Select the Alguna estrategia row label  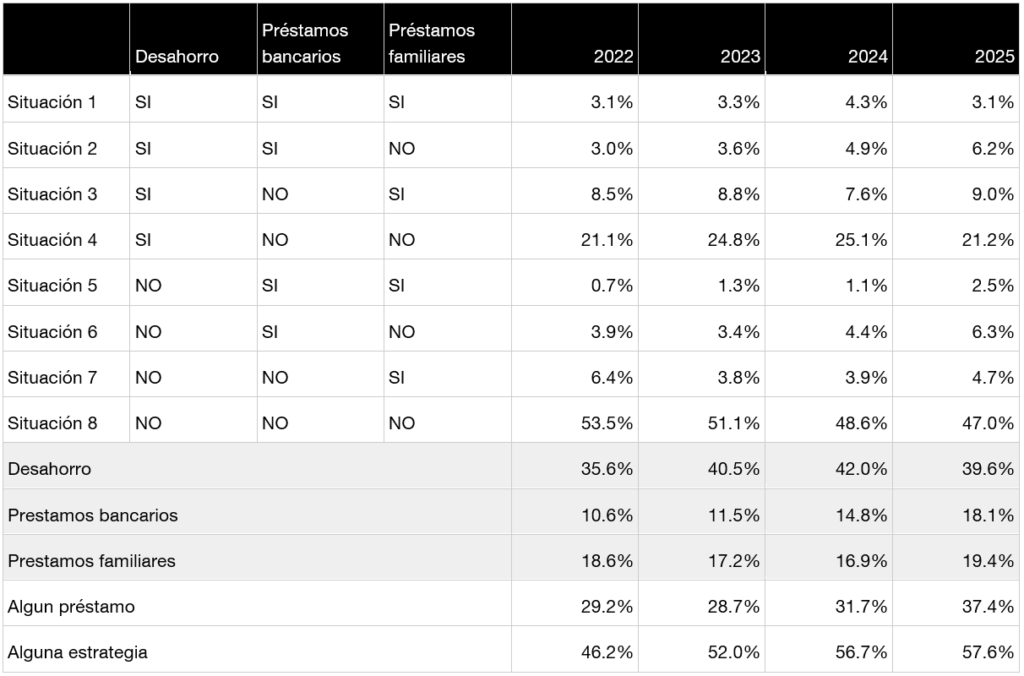click(x=77, y=653)
